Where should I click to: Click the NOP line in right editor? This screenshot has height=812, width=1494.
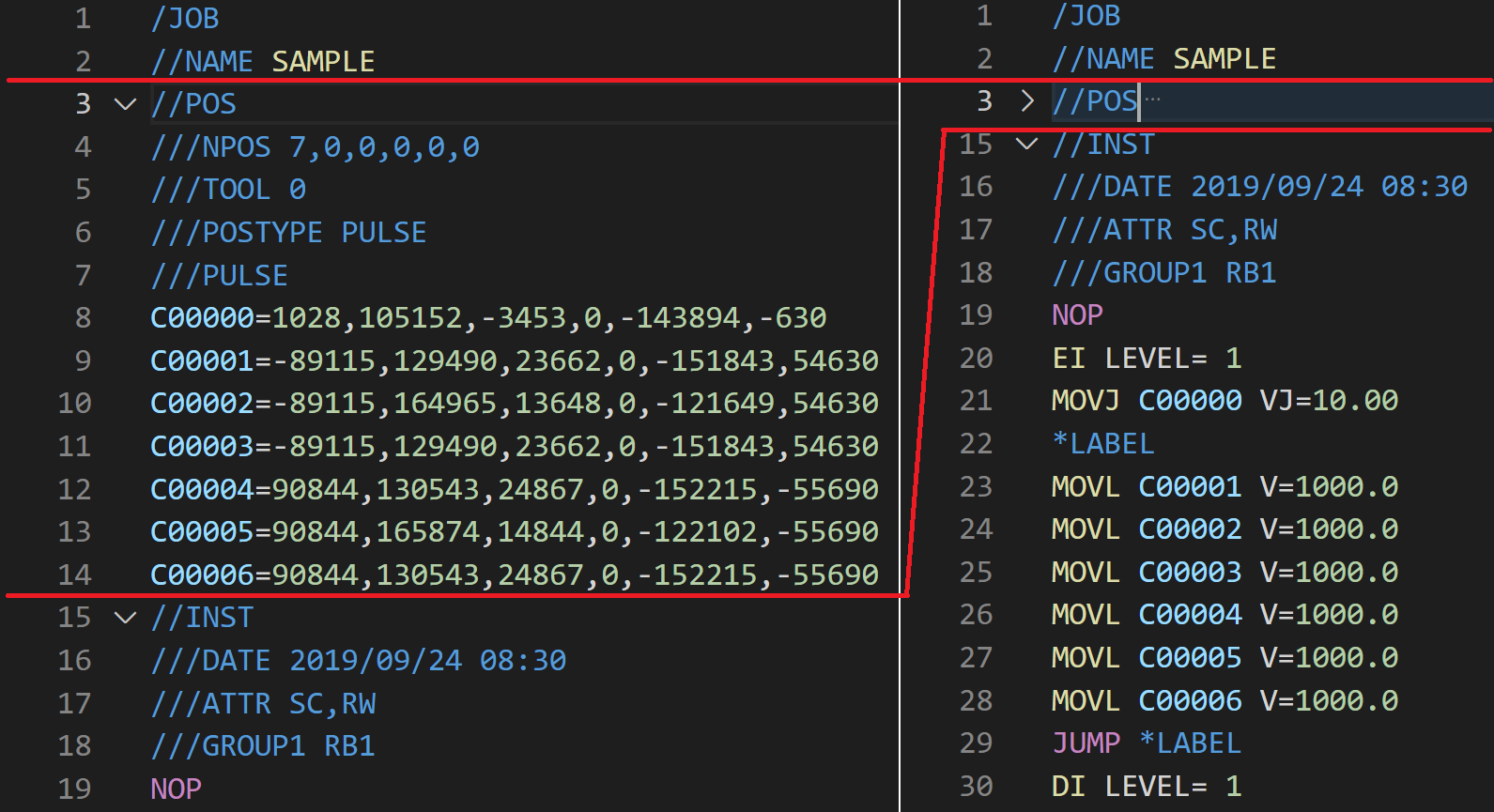[1078, 315]
